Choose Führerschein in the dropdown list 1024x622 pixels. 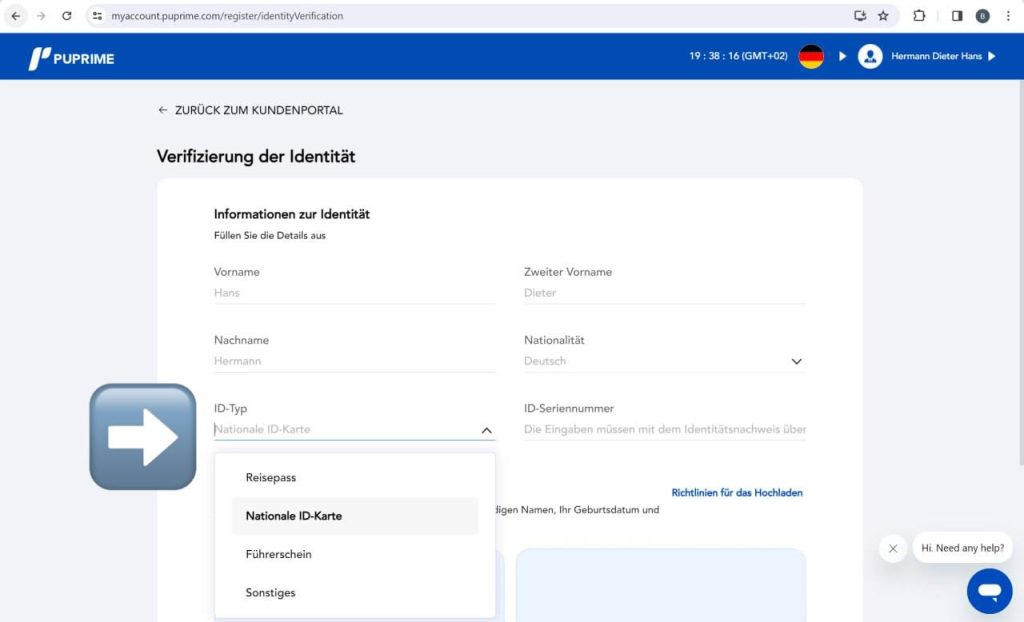278,555
